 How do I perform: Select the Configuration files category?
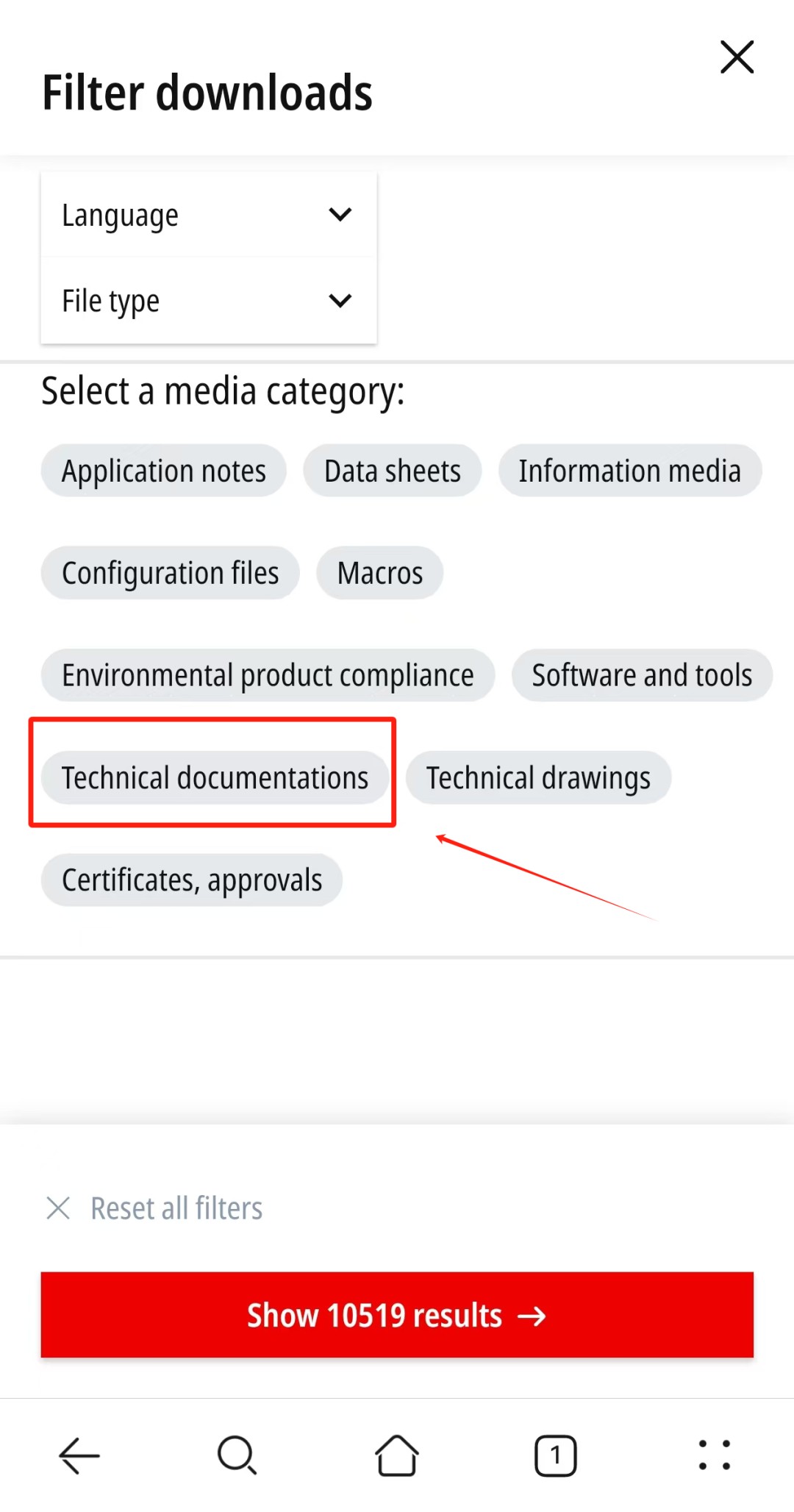click(x=171, y=573)
